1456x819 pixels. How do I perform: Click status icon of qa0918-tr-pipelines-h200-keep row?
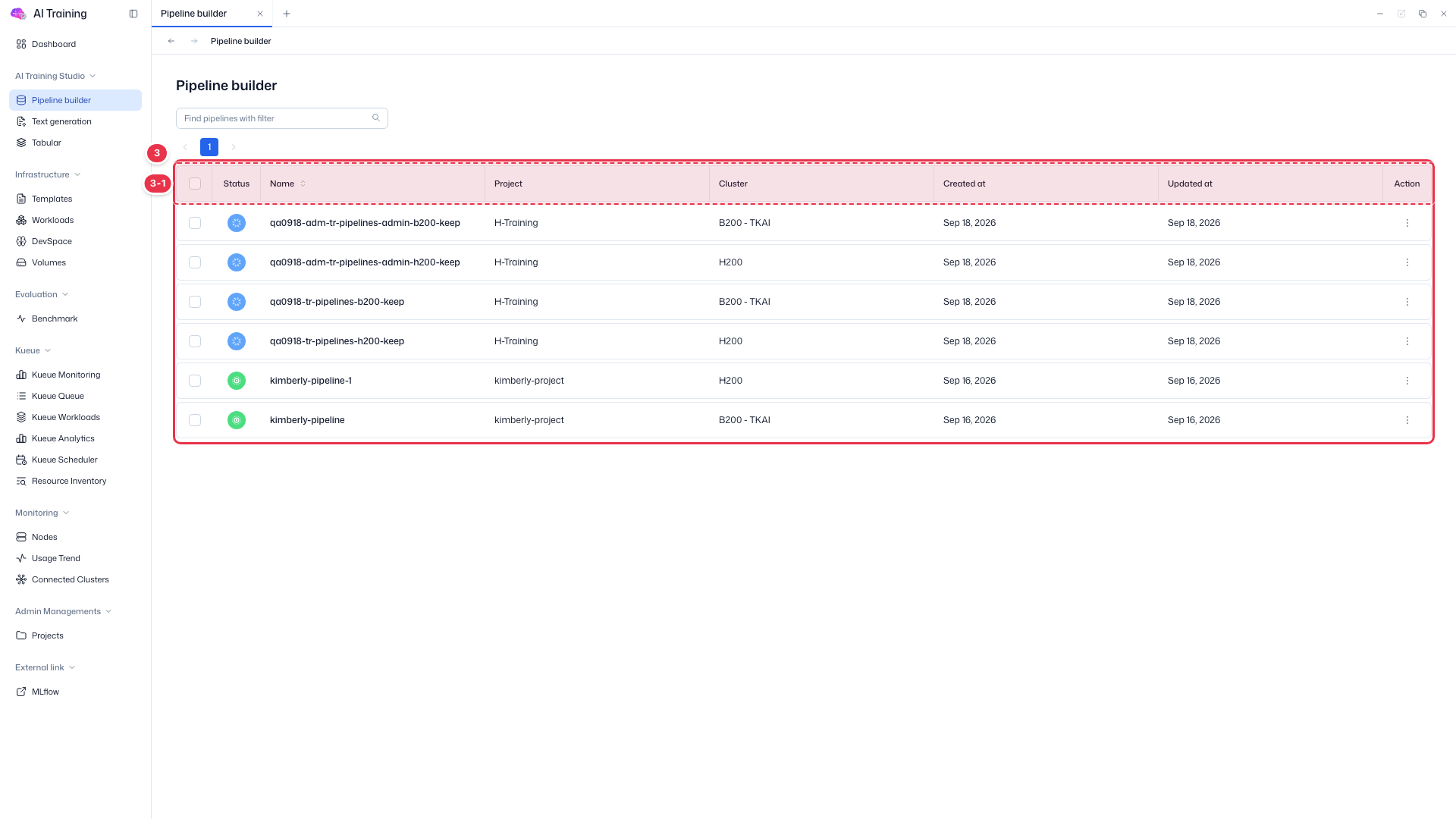pos(237,341)
